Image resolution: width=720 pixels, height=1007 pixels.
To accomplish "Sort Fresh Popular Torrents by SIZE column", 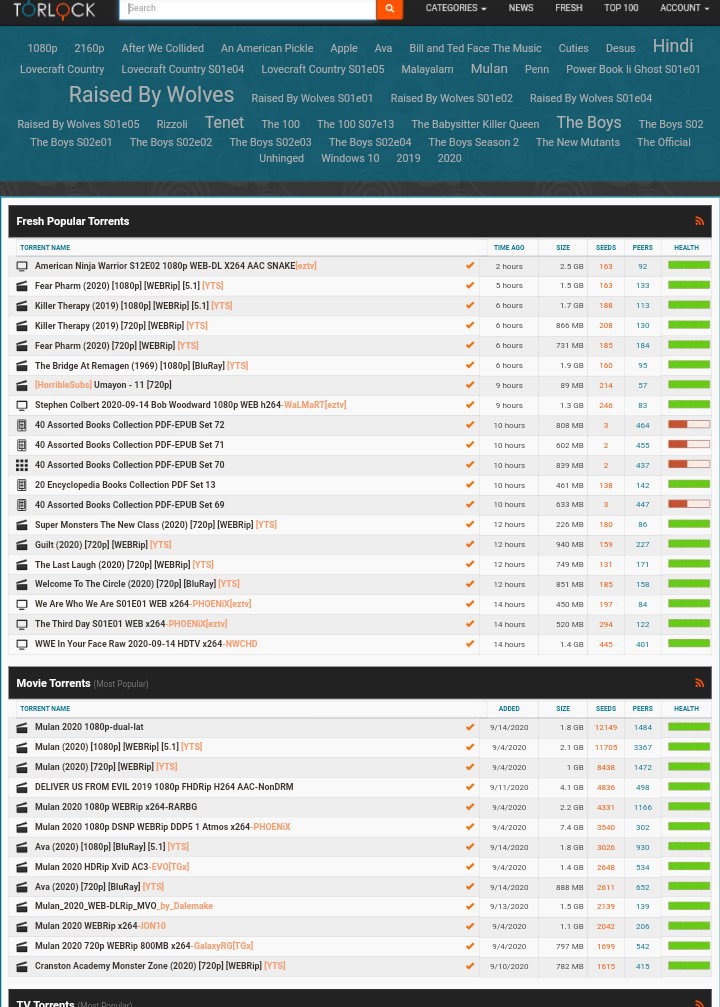I will click(563, 247).
